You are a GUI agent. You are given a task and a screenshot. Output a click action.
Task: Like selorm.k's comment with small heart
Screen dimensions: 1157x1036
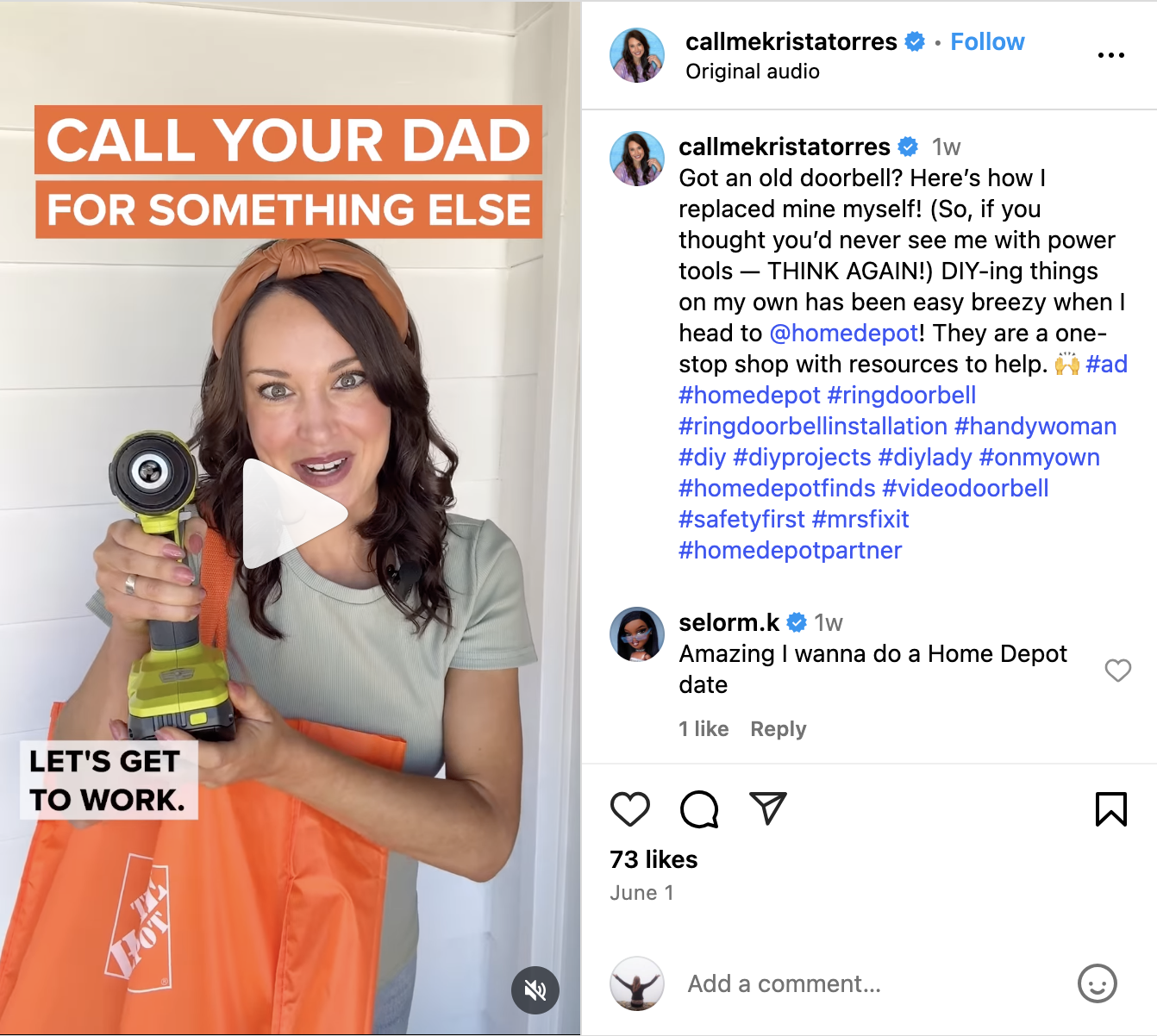pos(1118,670)
